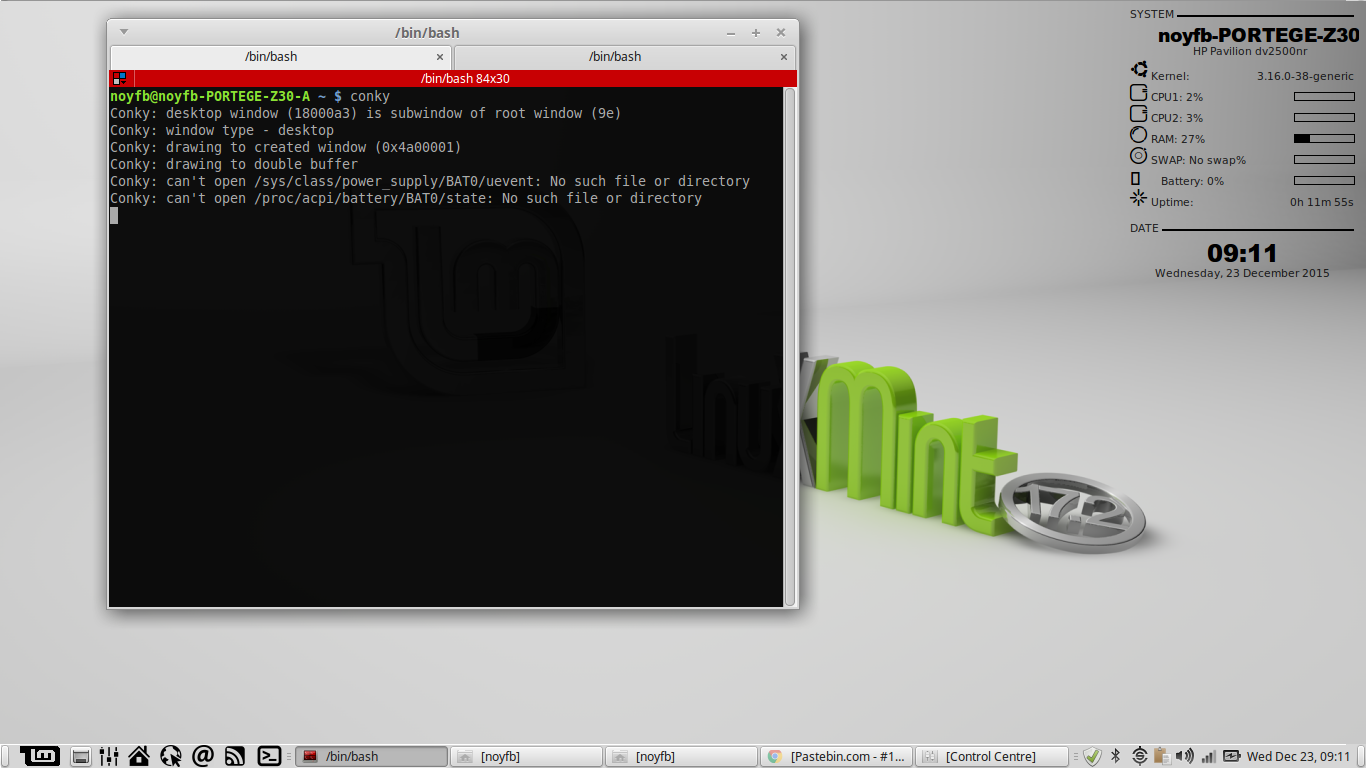Open the window menu arrow in title bar
Image resolution: width=1366 pixels, height=768 pixels.
click(123, 33)
